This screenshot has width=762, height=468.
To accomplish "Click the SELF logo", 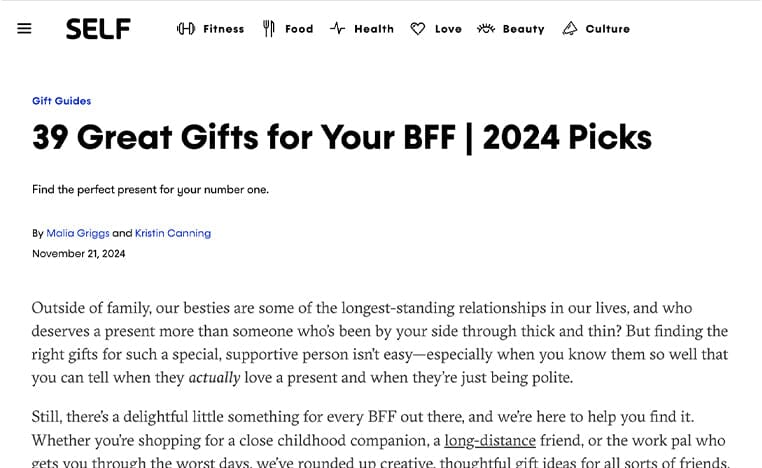I will [x=98, y=29].
